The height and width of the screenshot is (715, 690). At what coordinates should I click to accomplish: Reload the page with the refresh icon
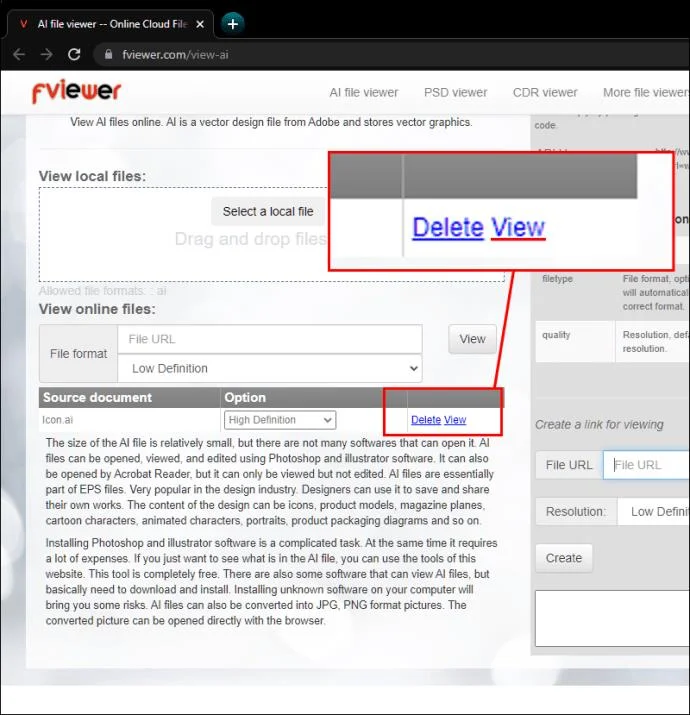pos(74,55)
